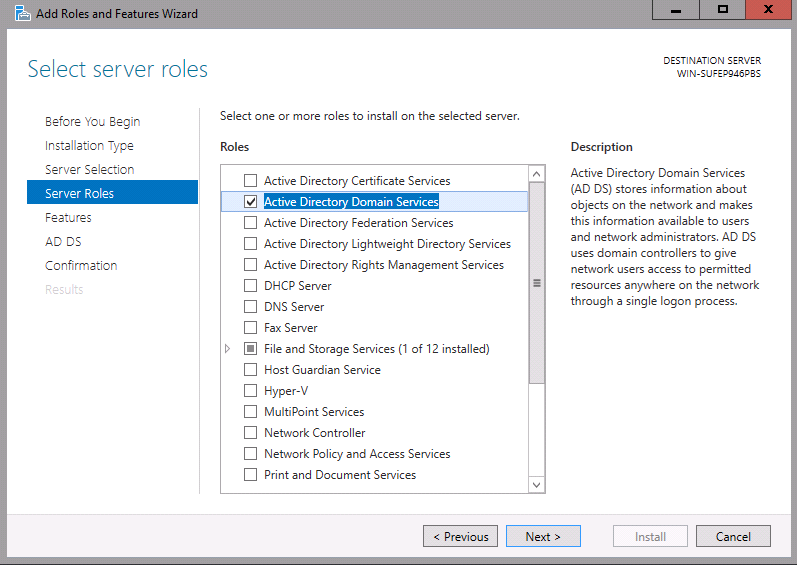Select the Active Directory Domain Services label
The height and width of the screenshot is (565, 797).
[351, 202]
